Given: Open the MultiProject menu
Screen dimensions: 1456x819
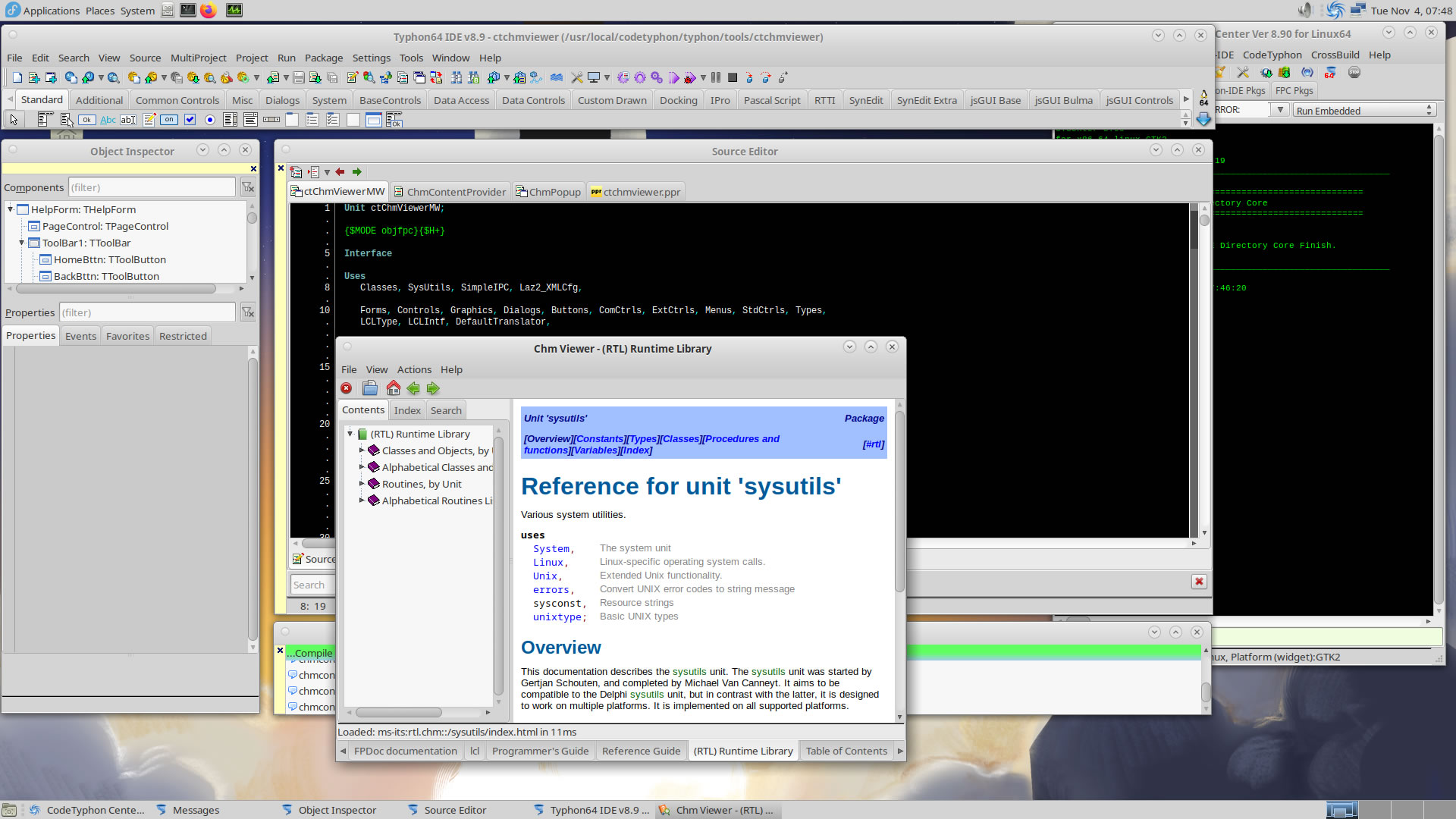Looking at the screenshot, I should pos(198,58).
